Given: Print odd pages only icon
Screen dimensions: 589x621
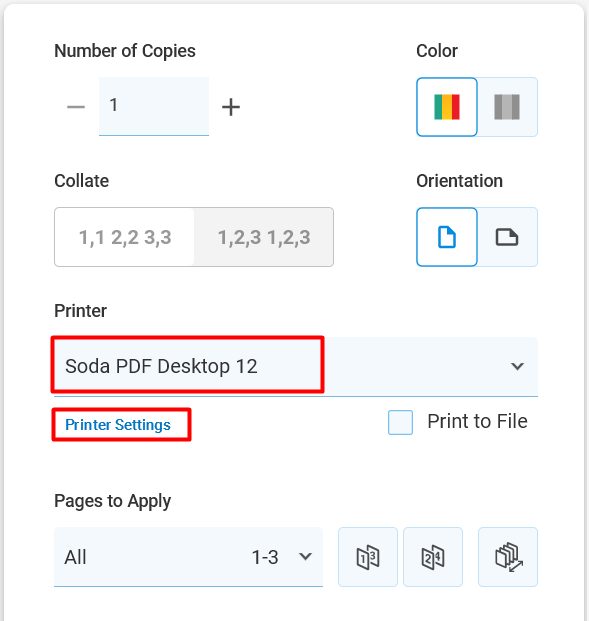Looking at the screenshot, I should pyautogui.click(x=368, y=557).
